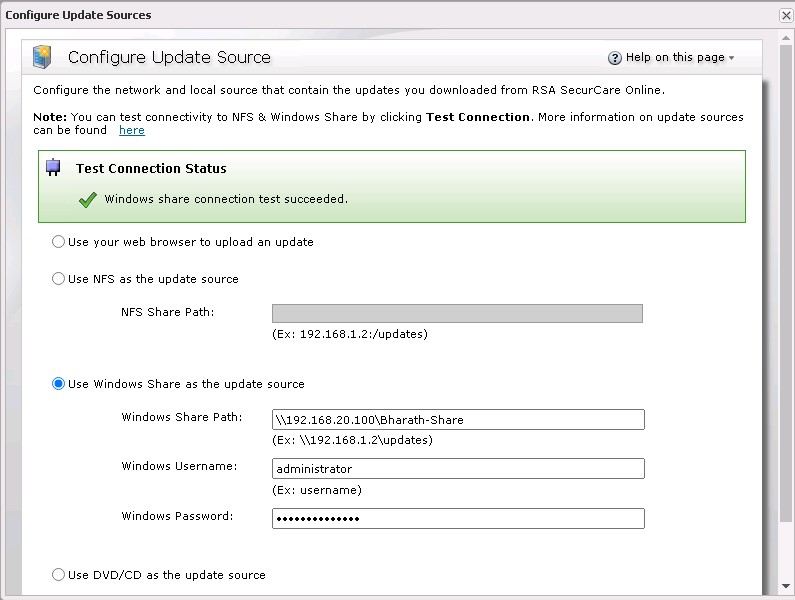Focus the Windows Share Path field
The height and width of the screenshot is (600, 795).
458,420
